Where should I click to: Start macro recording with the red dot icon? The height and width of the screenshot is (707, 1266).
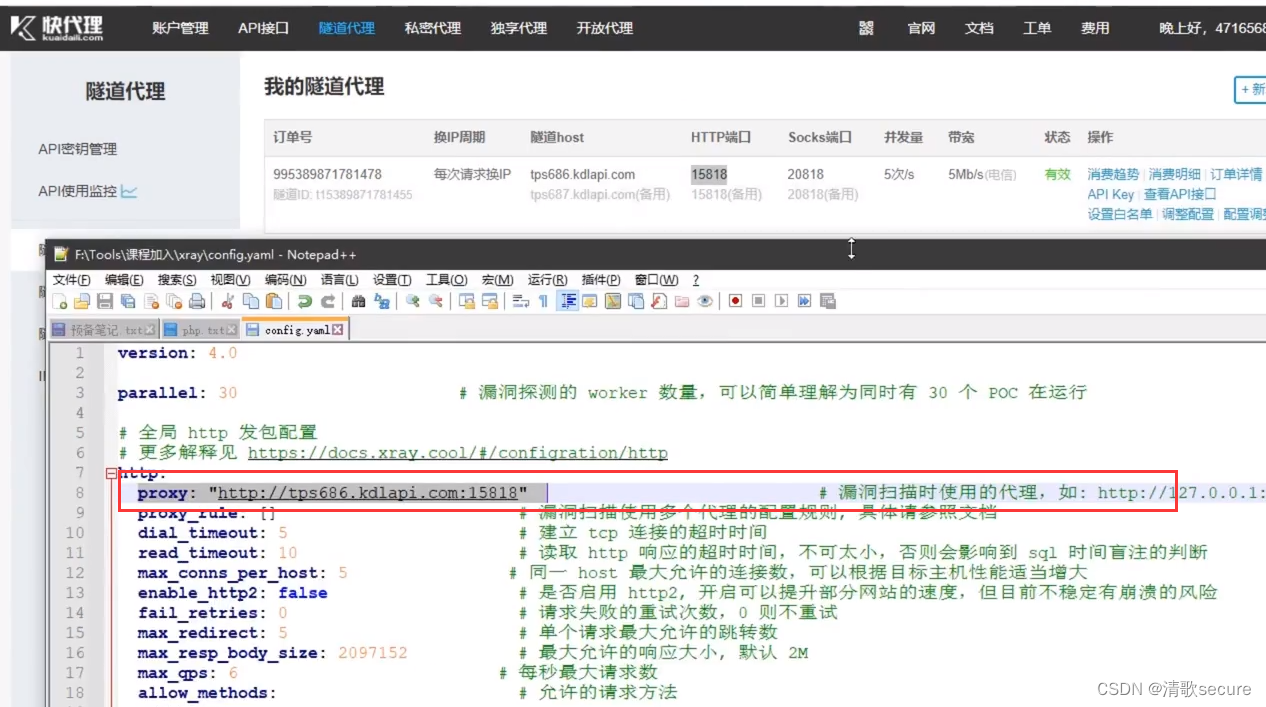(735, 301)
